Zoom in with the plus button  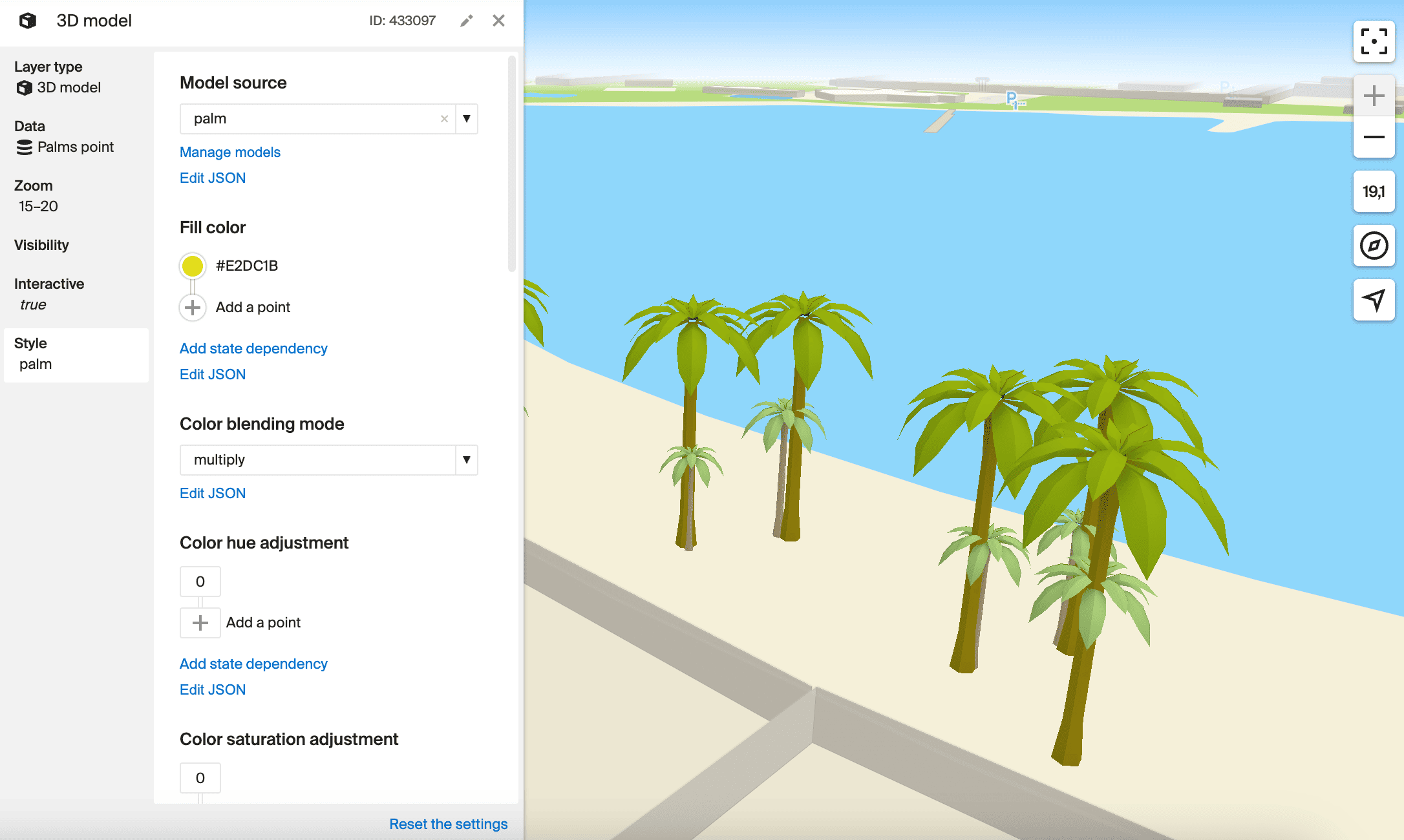1374,96
